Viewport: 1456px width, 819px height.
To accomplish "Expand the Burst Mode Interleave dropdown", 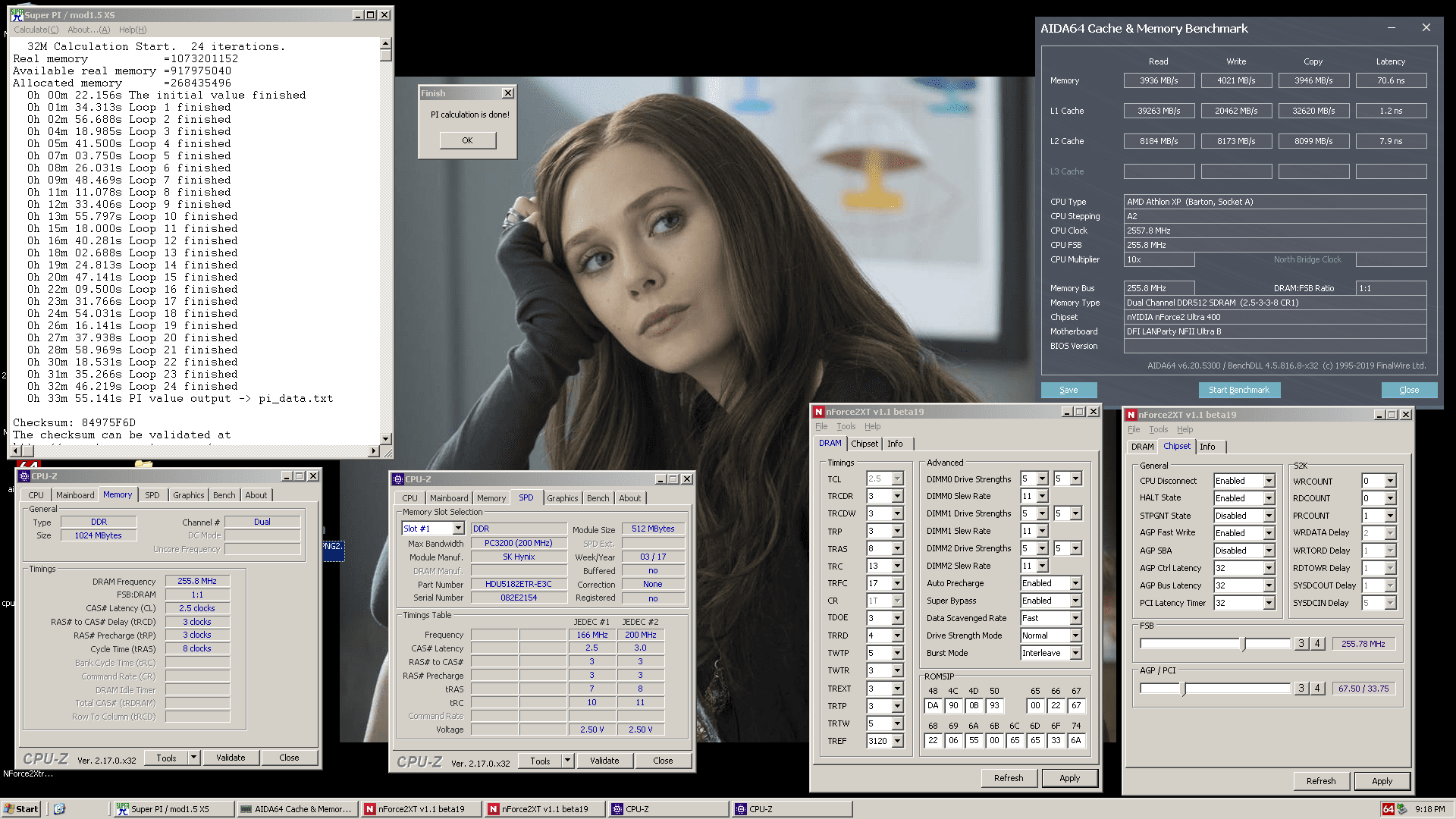I will point(1075,653).
